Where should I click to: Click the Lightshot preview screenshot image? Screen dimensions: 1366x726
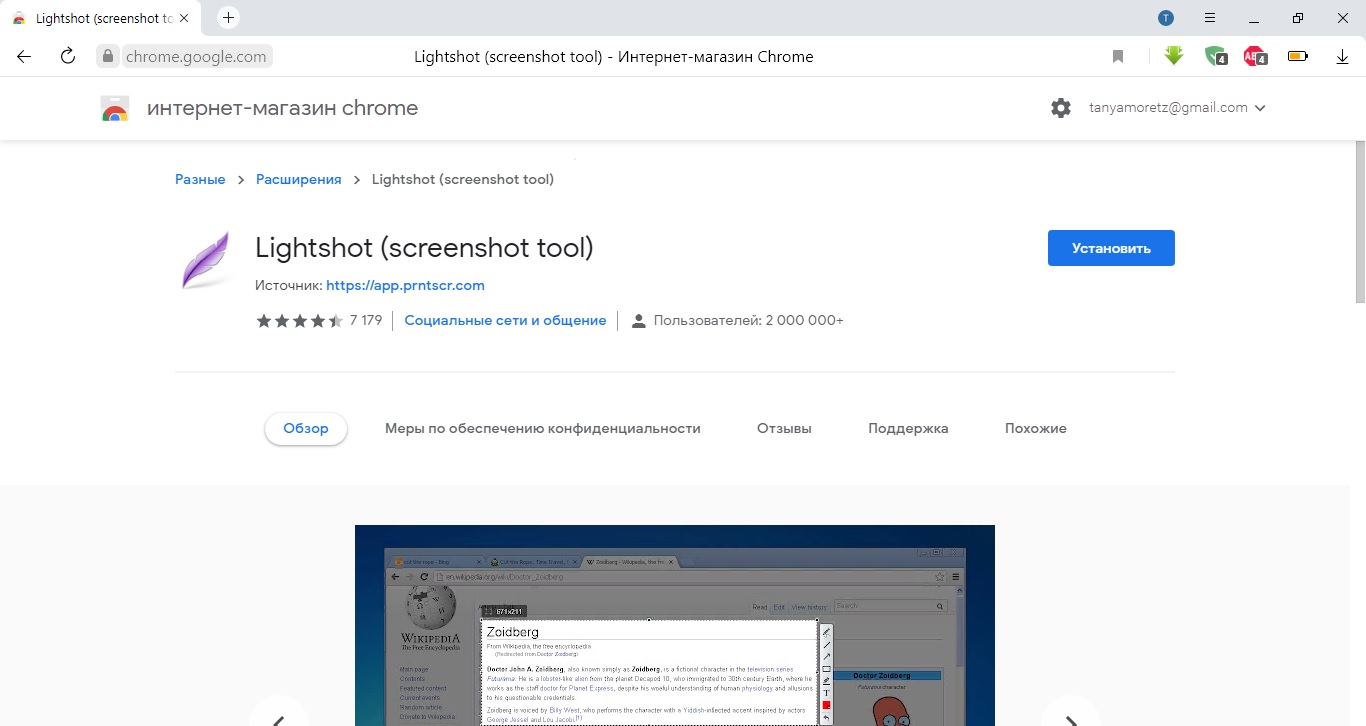click(674, 625)
